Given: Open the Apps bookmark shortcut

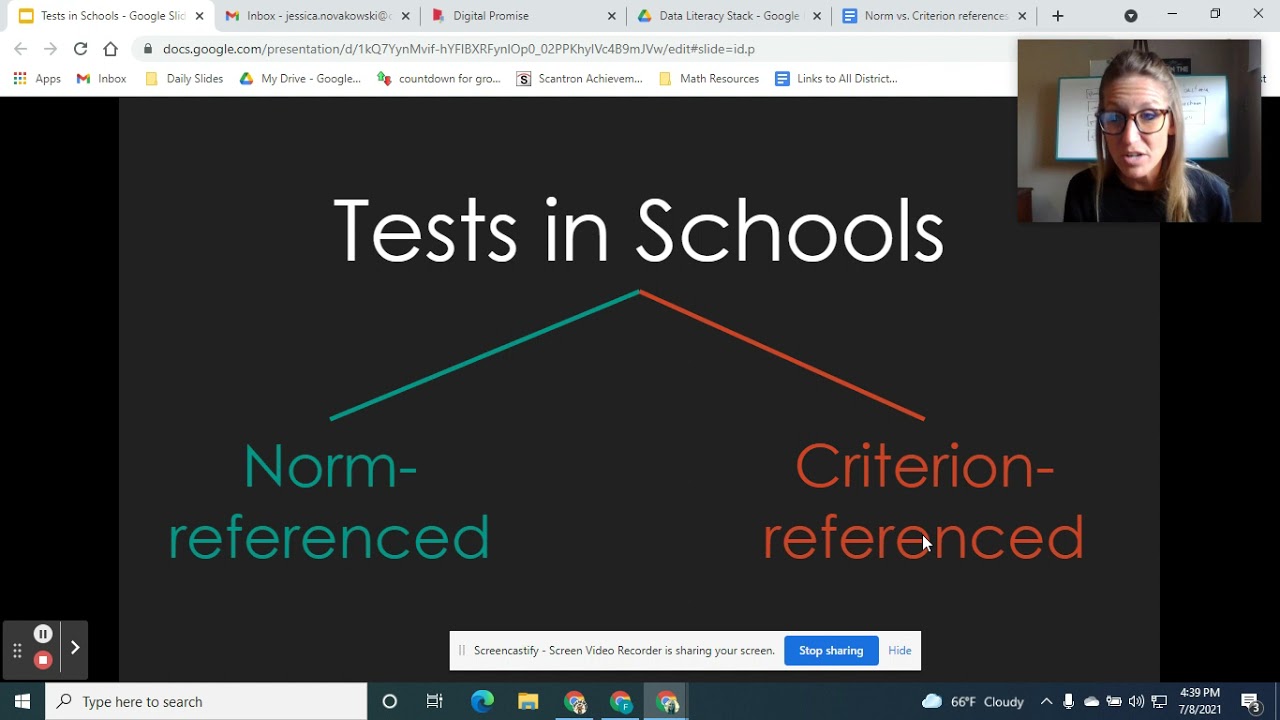Looking at the screenshot, I should point(37,79).
